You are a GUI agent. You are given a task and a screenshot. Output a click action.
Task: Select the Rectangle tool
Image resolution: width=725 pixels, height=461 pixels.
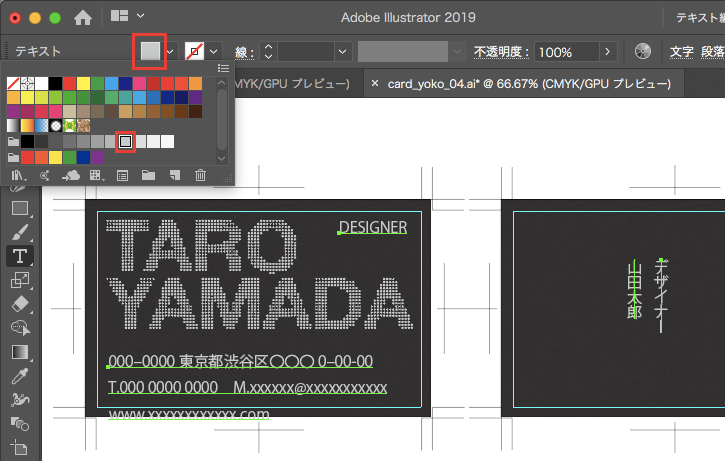click(x=19, y=209)
